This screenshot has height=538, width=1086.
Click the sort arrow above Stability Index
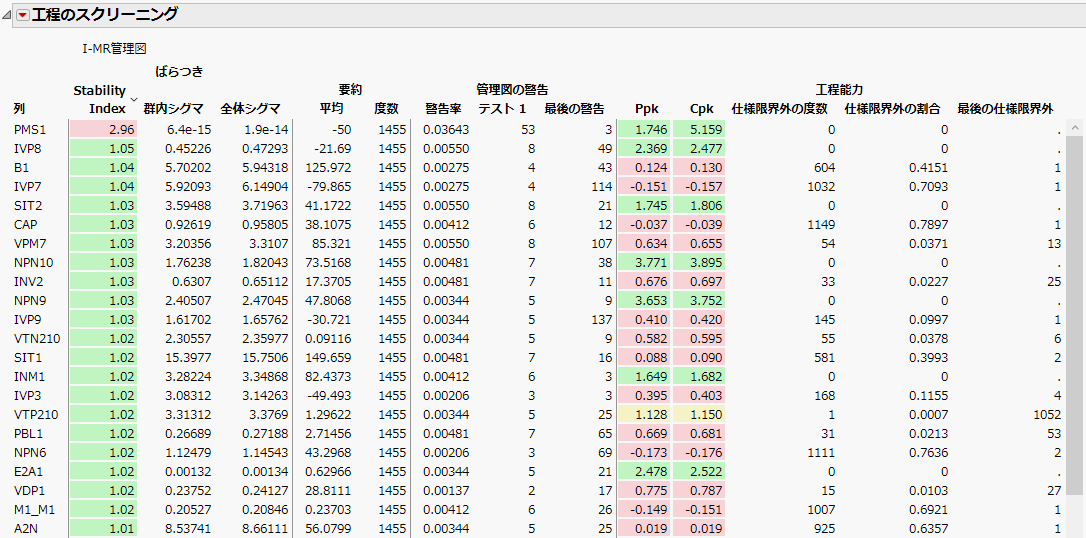pyautogui.click(x=133, y=98)
